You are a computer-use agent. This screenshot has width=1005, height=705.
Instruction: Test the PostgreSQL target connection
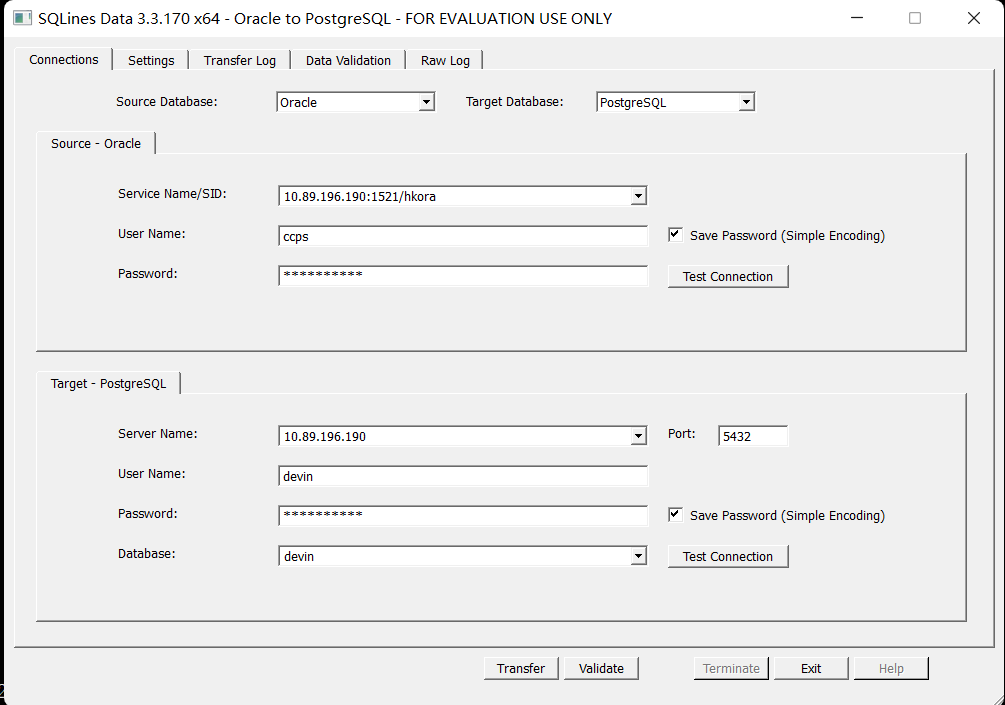(727, 556)
